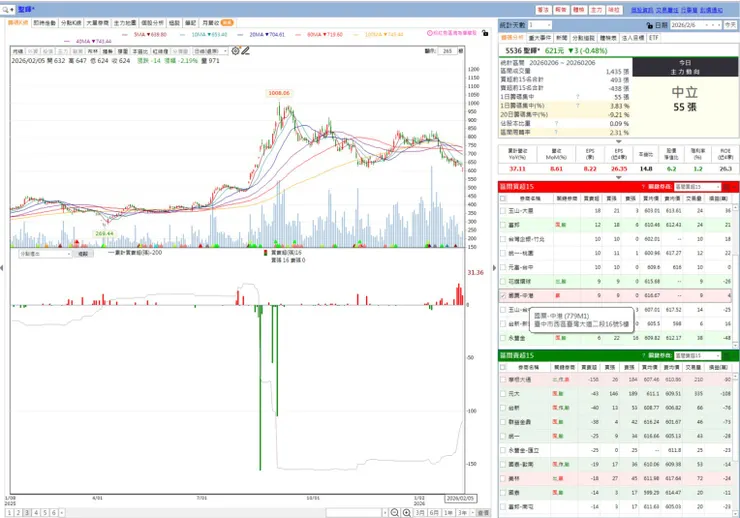This screenshot has width=740, height=518.
Task: Expand the arrow below the EPS metrics row
Action: pos(618,177)
